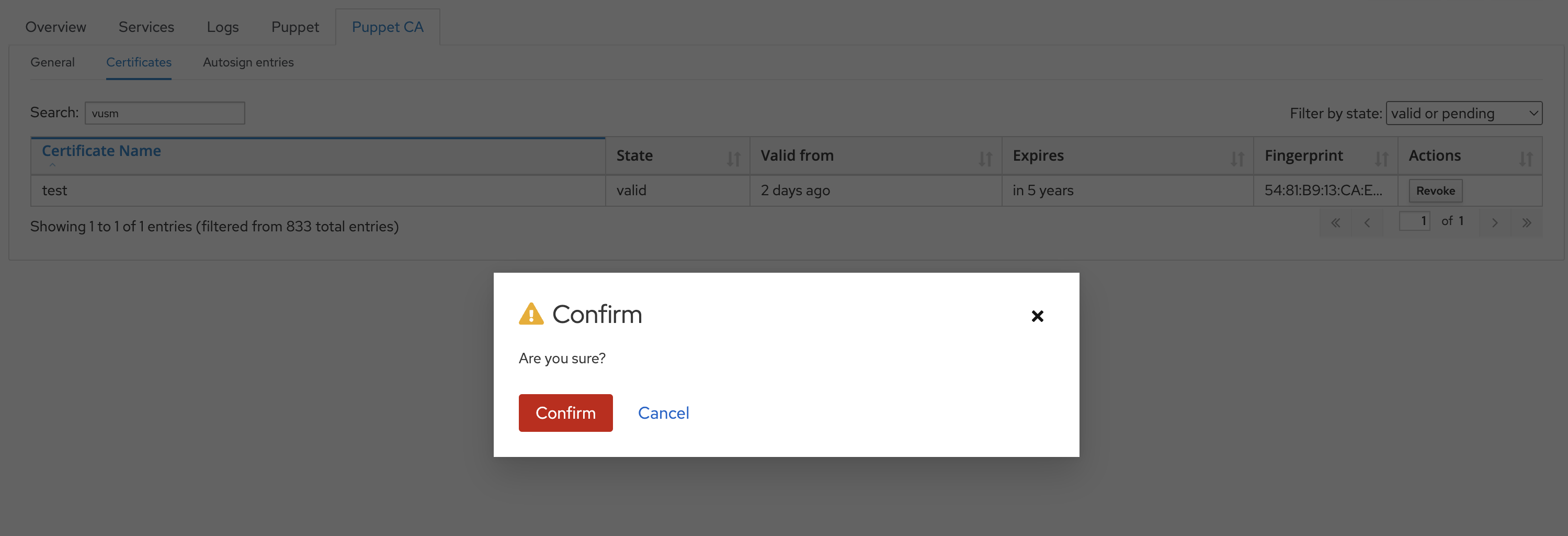Focus the certificate Search field
The width and height of the screenshot is (1568, 536).
pos(165,113)
